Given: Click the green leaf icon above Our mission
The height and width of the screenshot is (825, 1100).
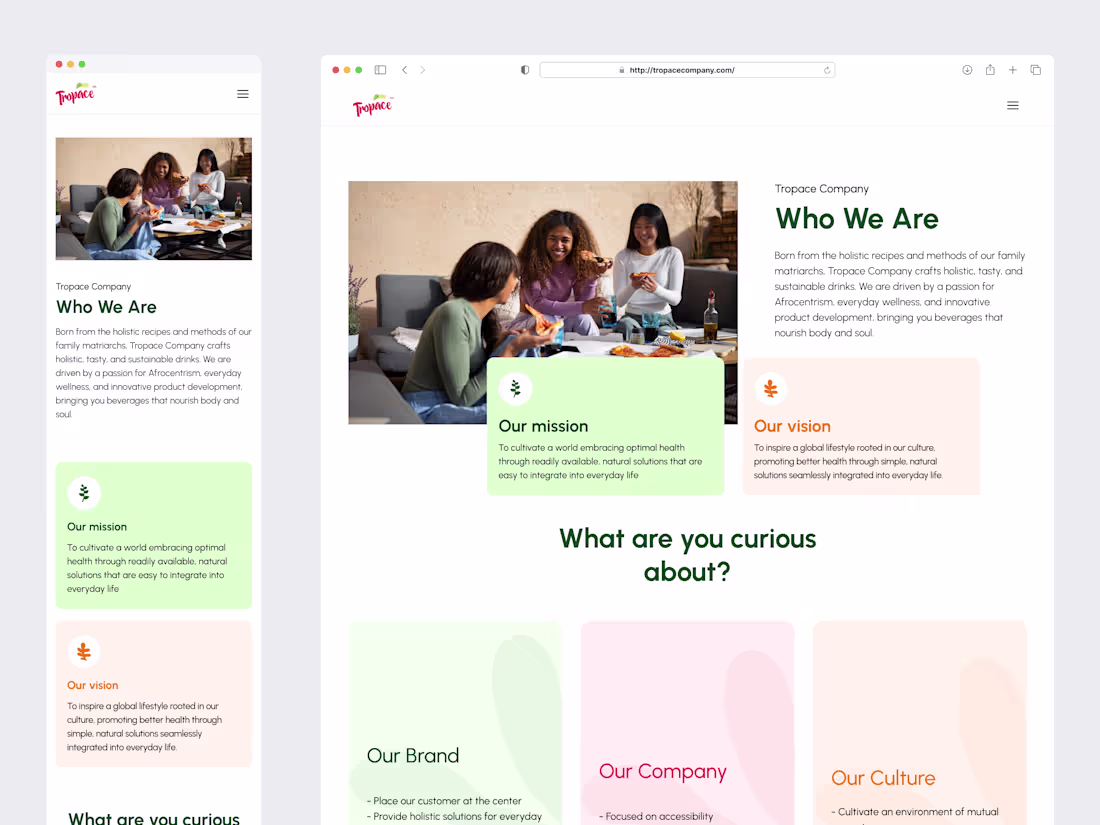Looking at the screenshot, I should click(515, 388).
